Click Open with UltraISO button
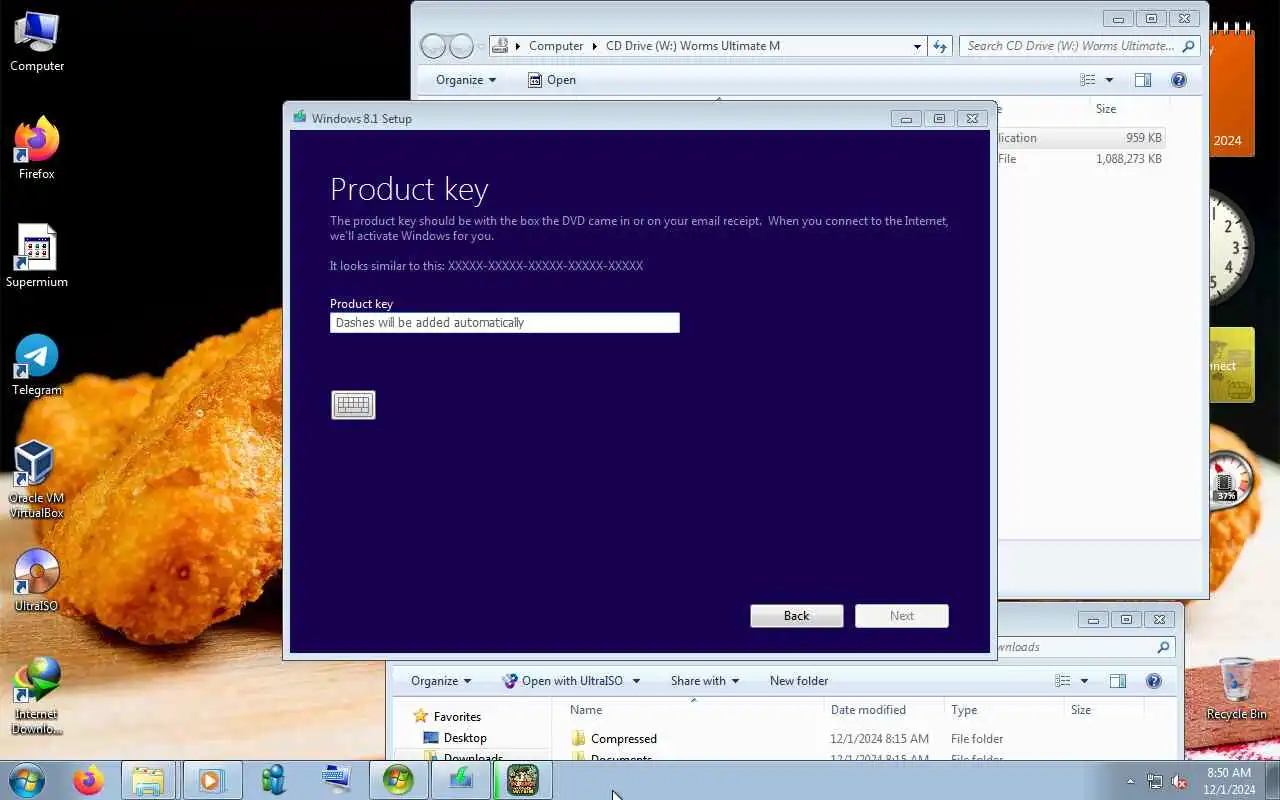Screen dimensions: 1280x800 click(x=562, y=681)
